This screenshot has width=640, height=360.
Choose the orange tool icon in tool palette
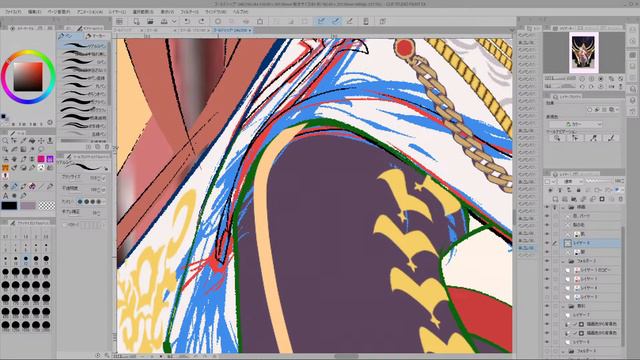click(x=5, y=167)
